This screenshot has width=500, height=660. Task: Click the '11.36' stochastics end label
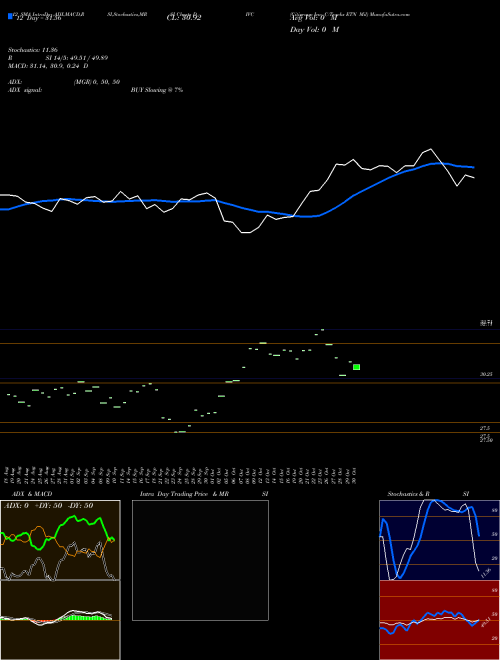click(486, 573)
